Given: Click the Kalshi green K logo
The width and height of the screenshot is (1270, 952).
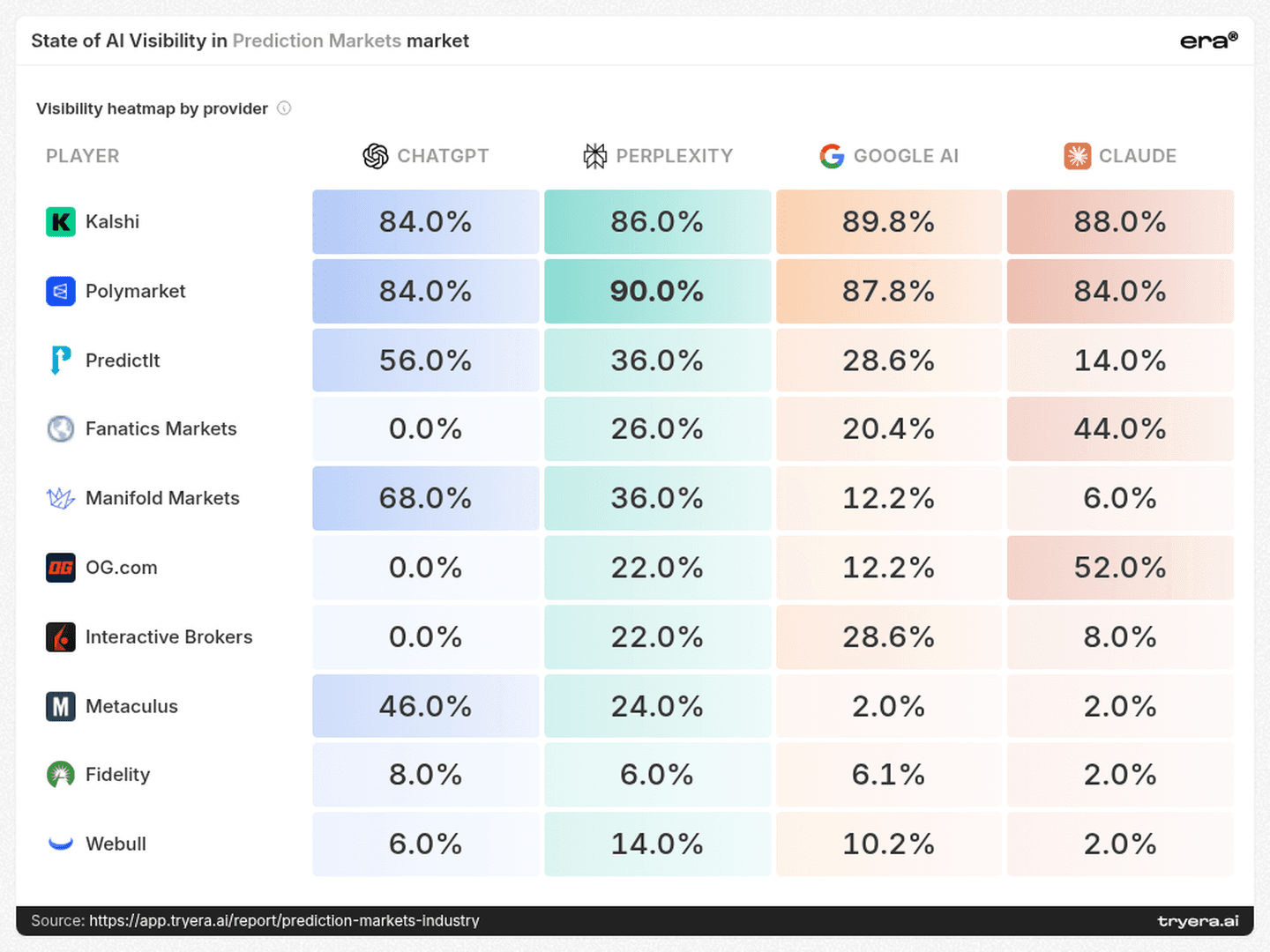Looking at the screenshot, I should point(61,221).
